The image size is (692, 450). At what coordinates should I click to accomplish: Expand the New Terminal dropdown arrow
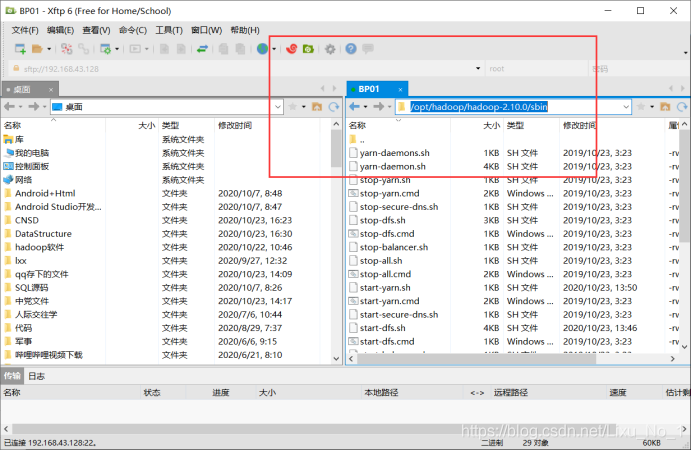point(147,49)
